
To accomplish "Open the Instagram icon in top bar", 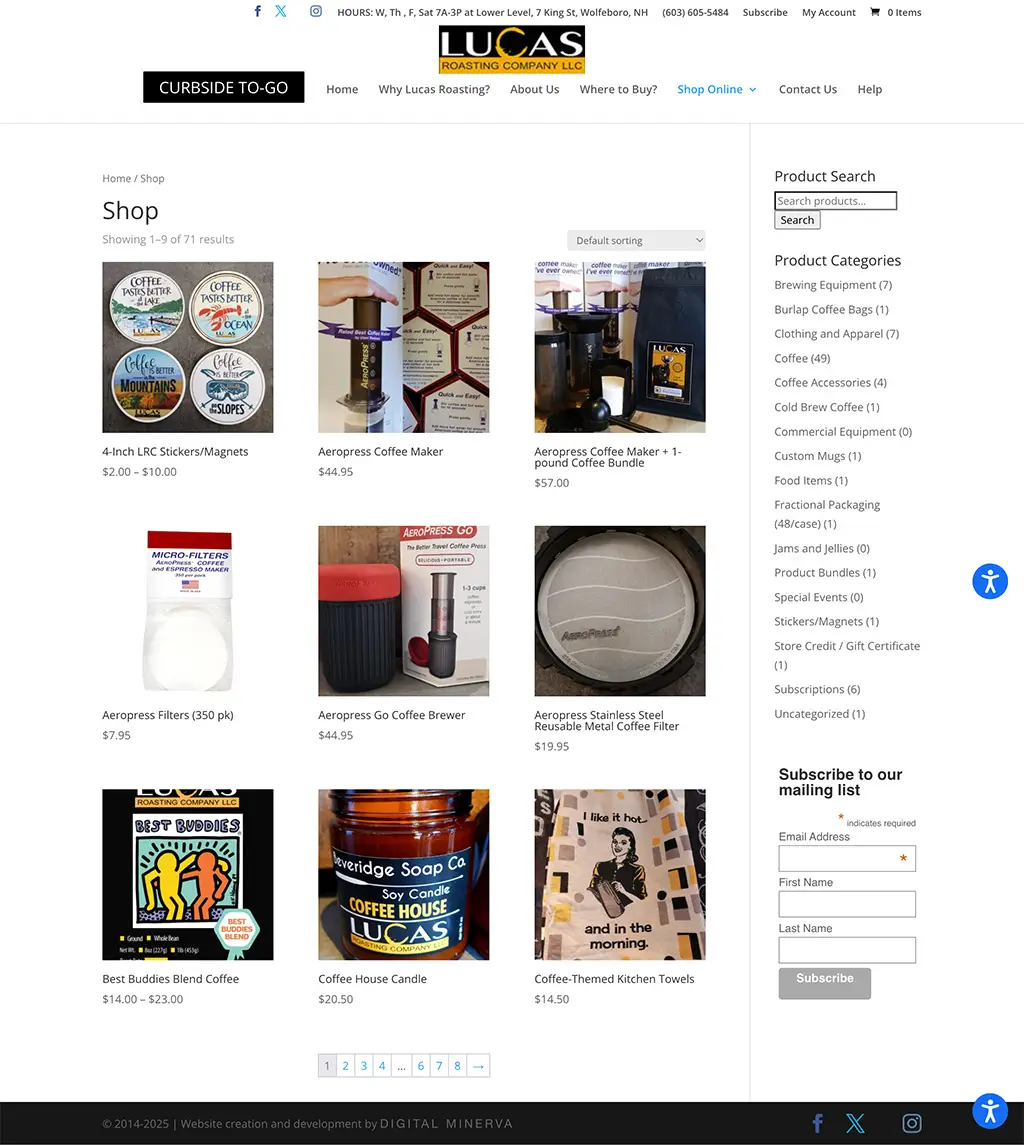I will (x=316, y=11).
